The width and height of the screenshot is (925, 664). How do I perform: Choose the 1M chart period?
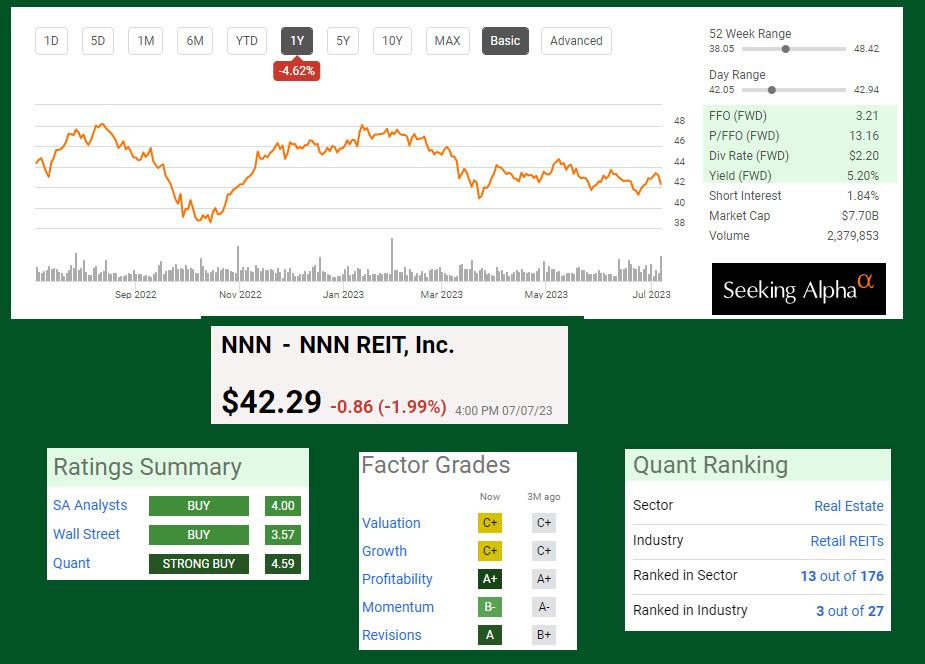(x=146, y=41)
